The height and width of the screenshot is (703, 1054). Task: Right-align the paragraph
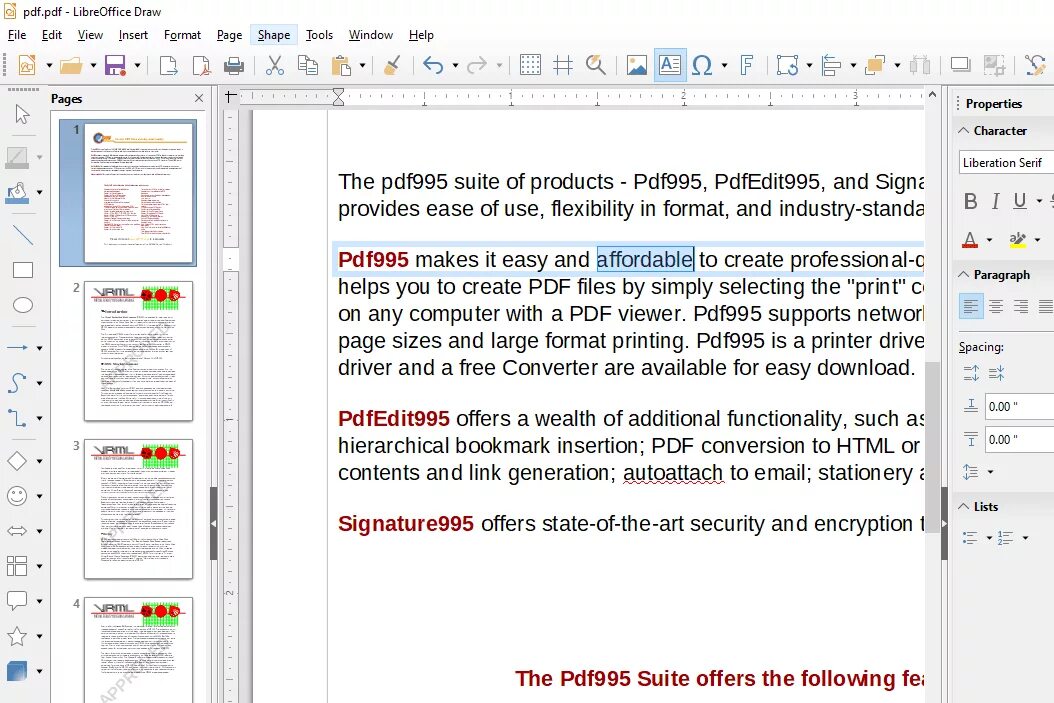tap(1021, 306)
